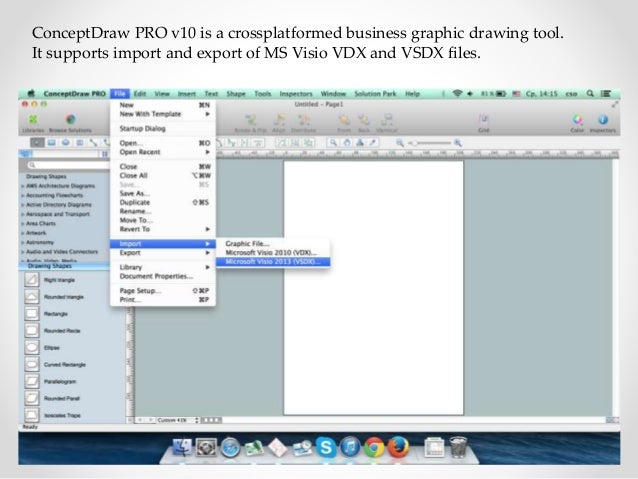Open the Shape menu
This screenshot has height=479, width=638.
[x=236, y=94]
